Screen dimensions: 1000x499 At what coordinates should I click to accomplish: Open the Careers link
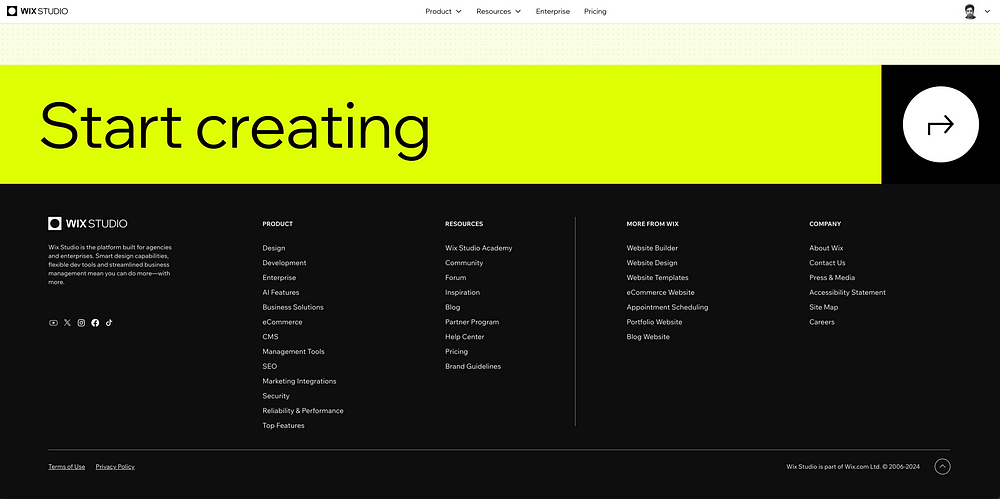822,322
